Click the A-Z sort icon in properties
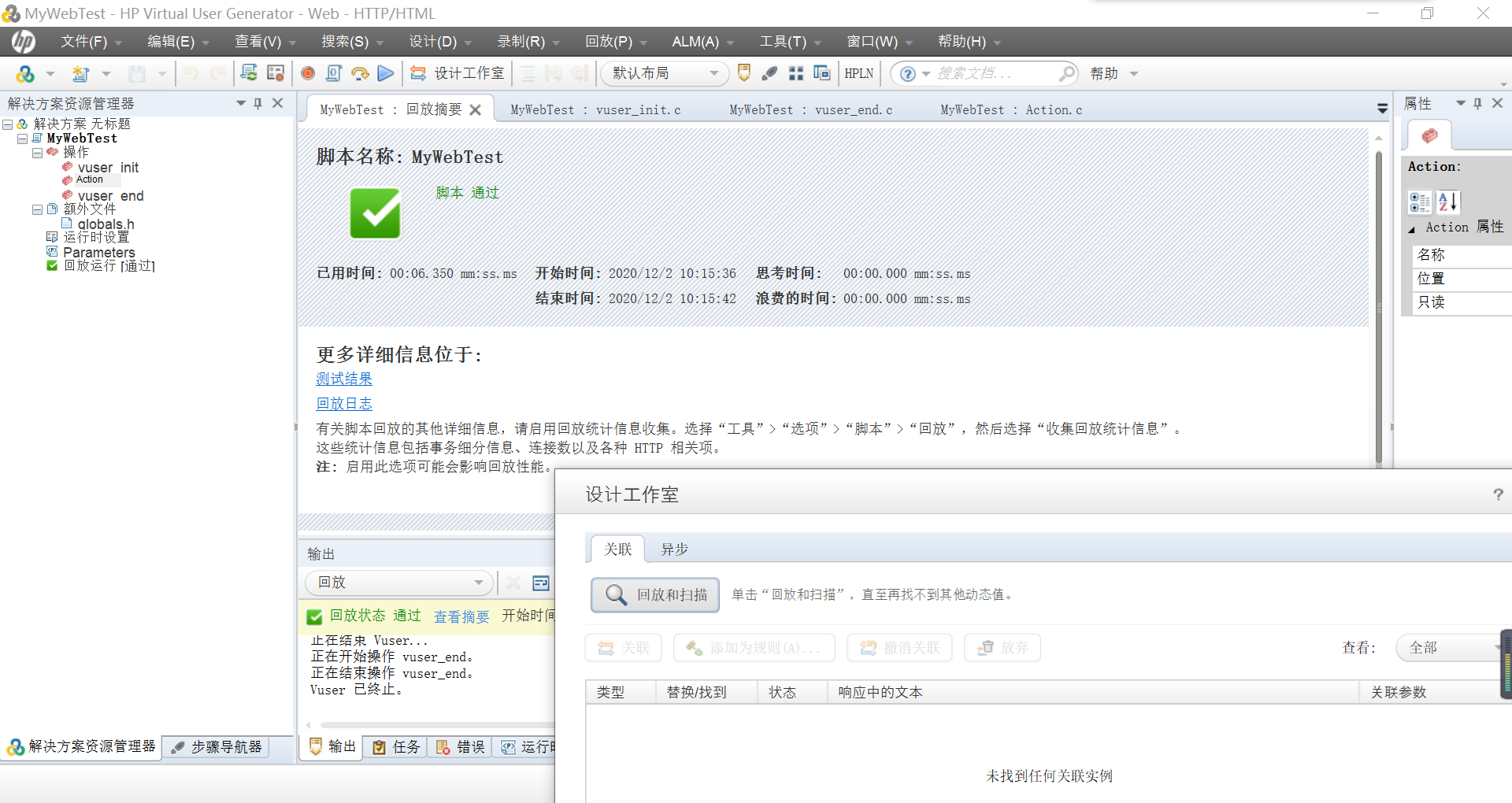The image size is (1512, 803). (x=1447, y=202)
